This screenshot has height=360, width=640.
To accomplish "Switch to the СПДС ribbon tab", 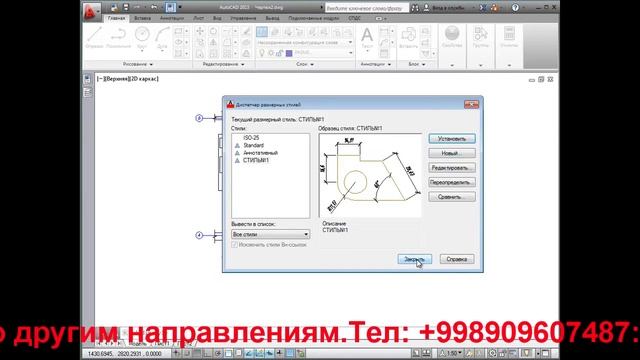I will [354, 18].
